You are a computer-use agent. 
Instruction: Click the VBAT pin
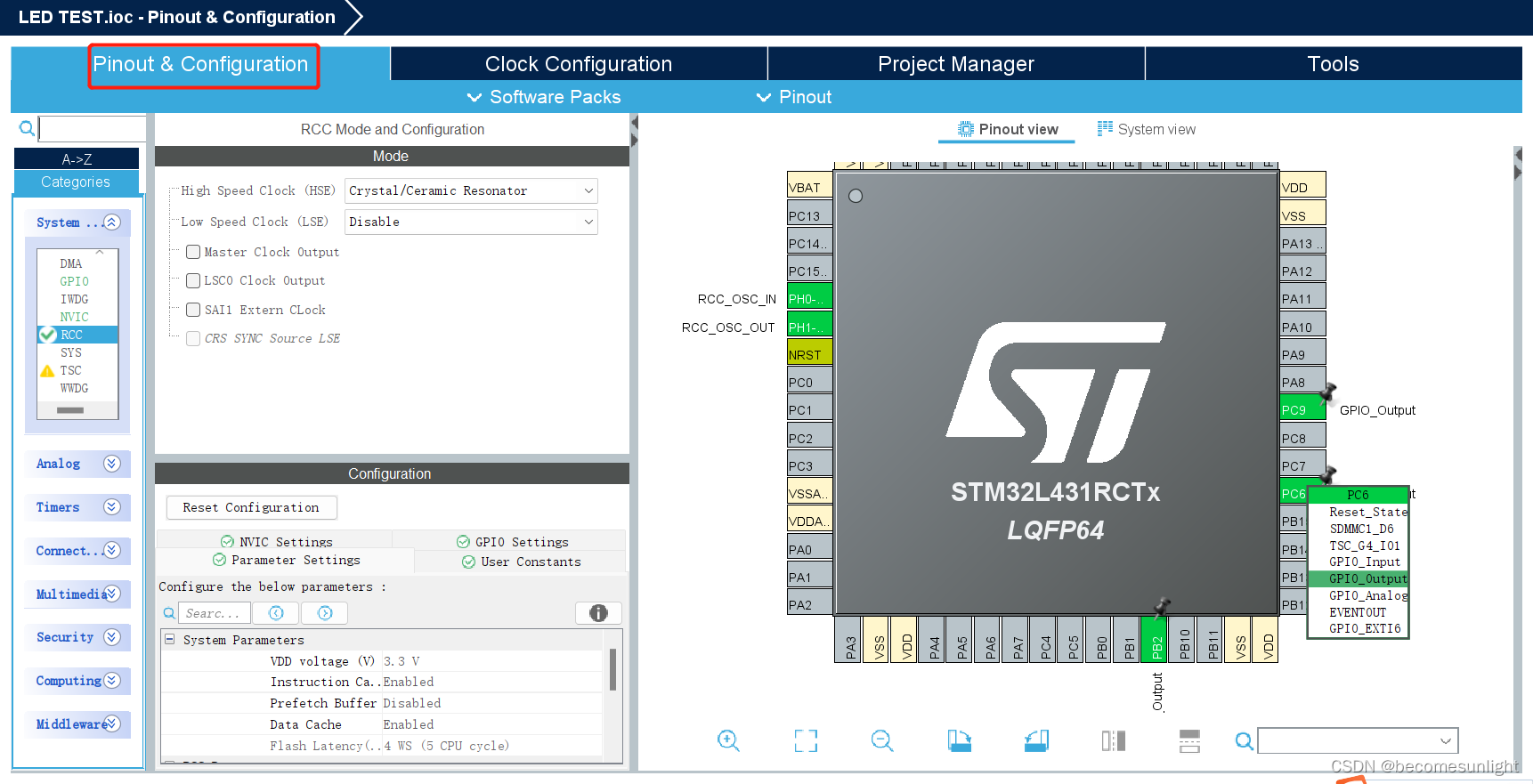click(x=809, y=186)
